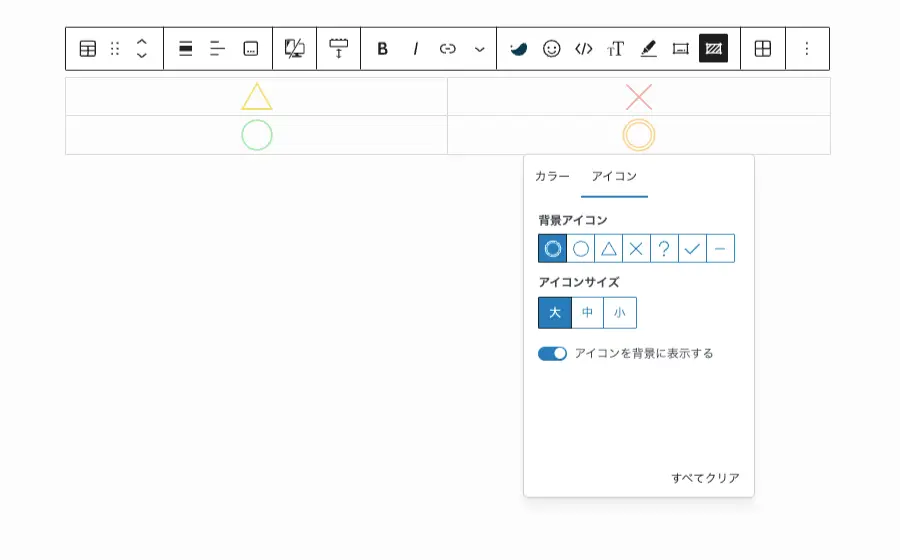This screenshot has width=900, height=560.
Task: Move block up with the up chevron
Action: click(142, 42)
